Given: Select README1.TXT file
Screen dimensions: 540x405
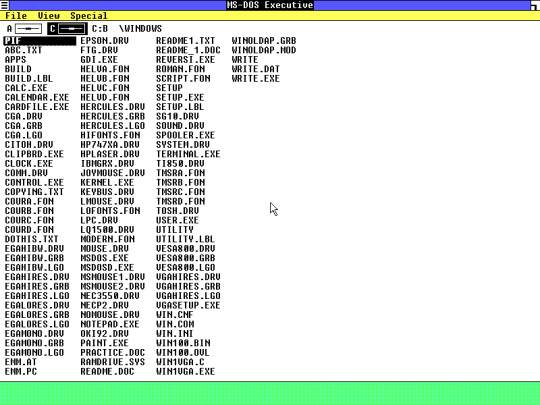Looking at the screenshot, I should pos(186,41).
